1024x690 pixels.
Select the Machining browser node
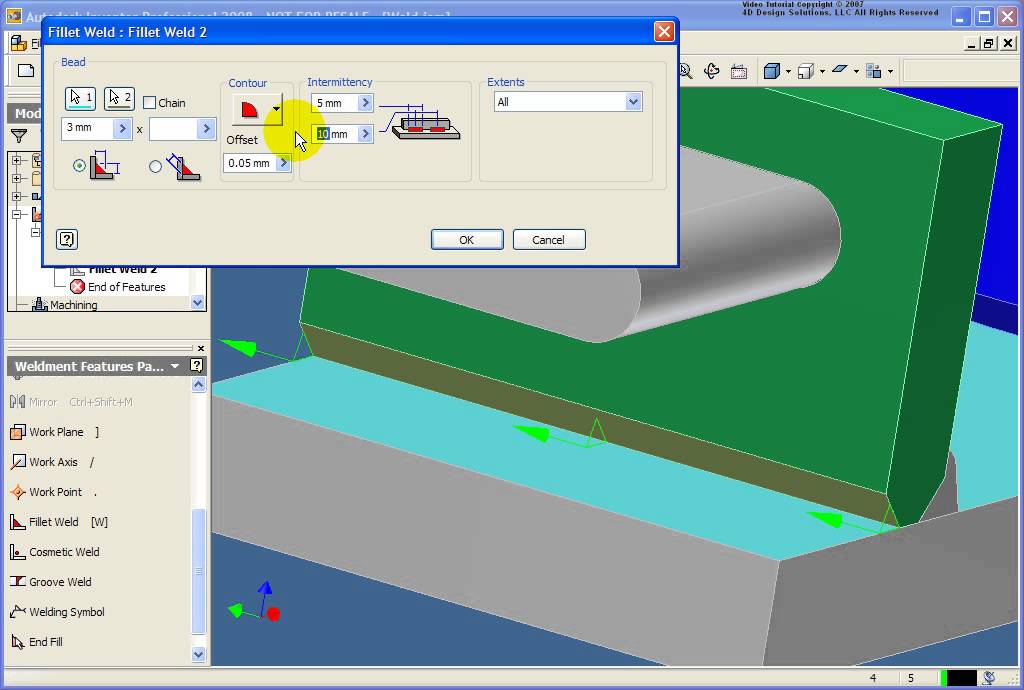point(73,305)
